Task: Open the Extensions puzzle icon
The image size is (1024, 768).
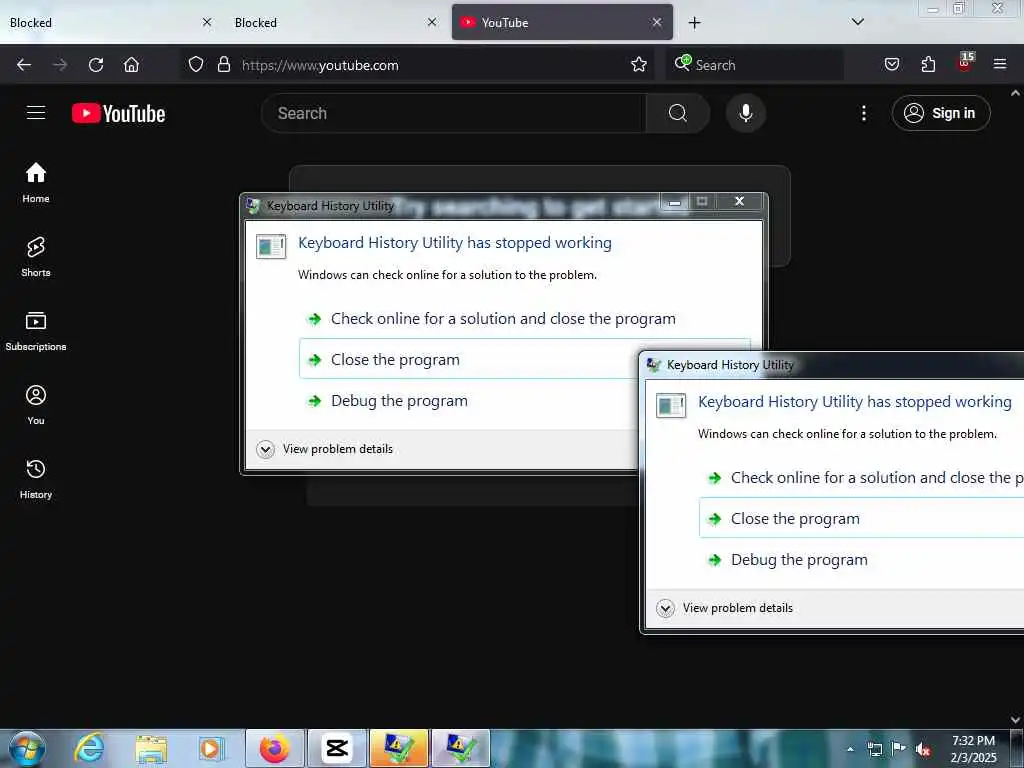Action: tap(928, 65)
